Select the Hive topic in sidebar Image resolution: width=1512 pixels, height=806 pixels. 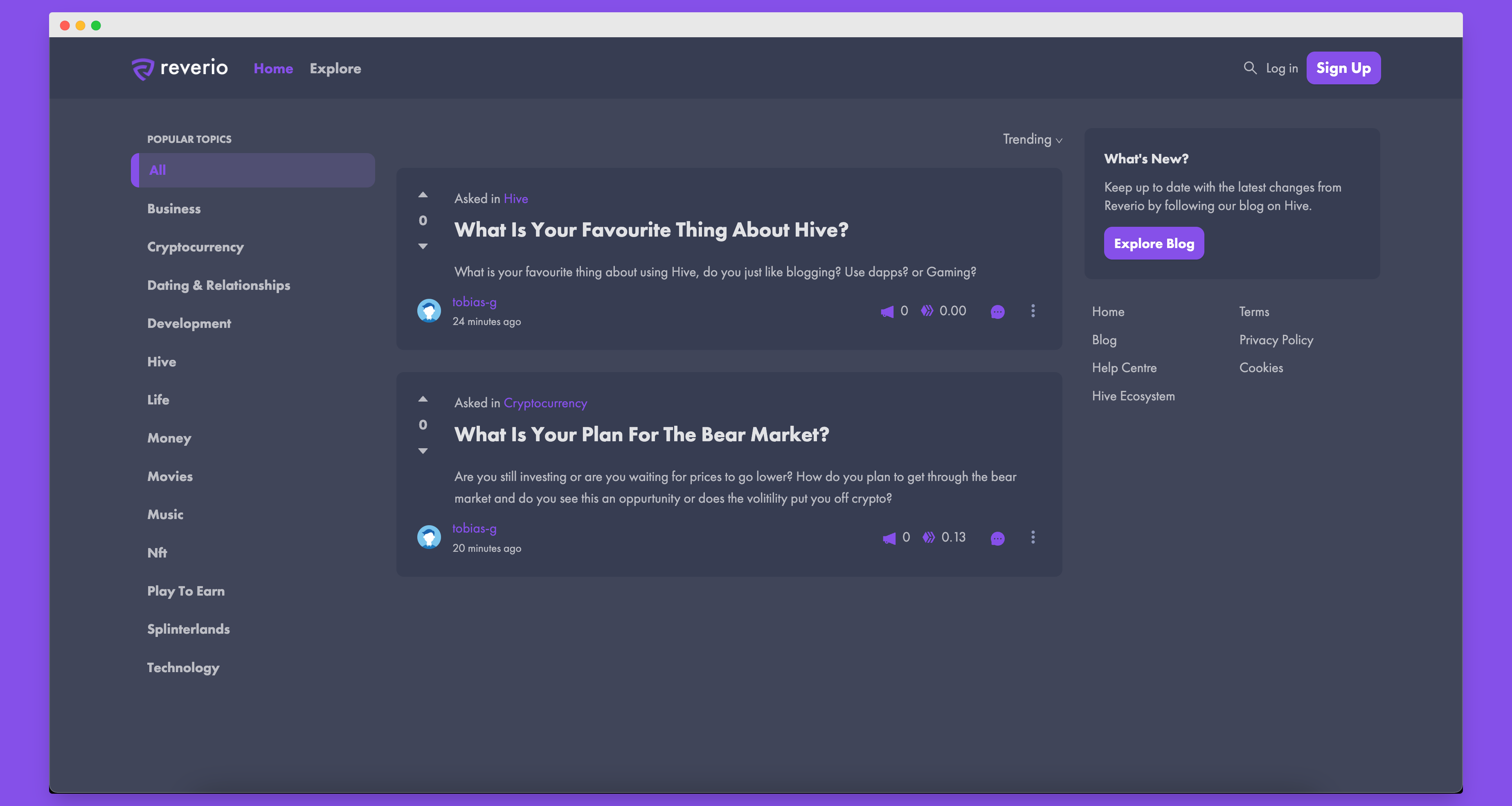(162, 362)
